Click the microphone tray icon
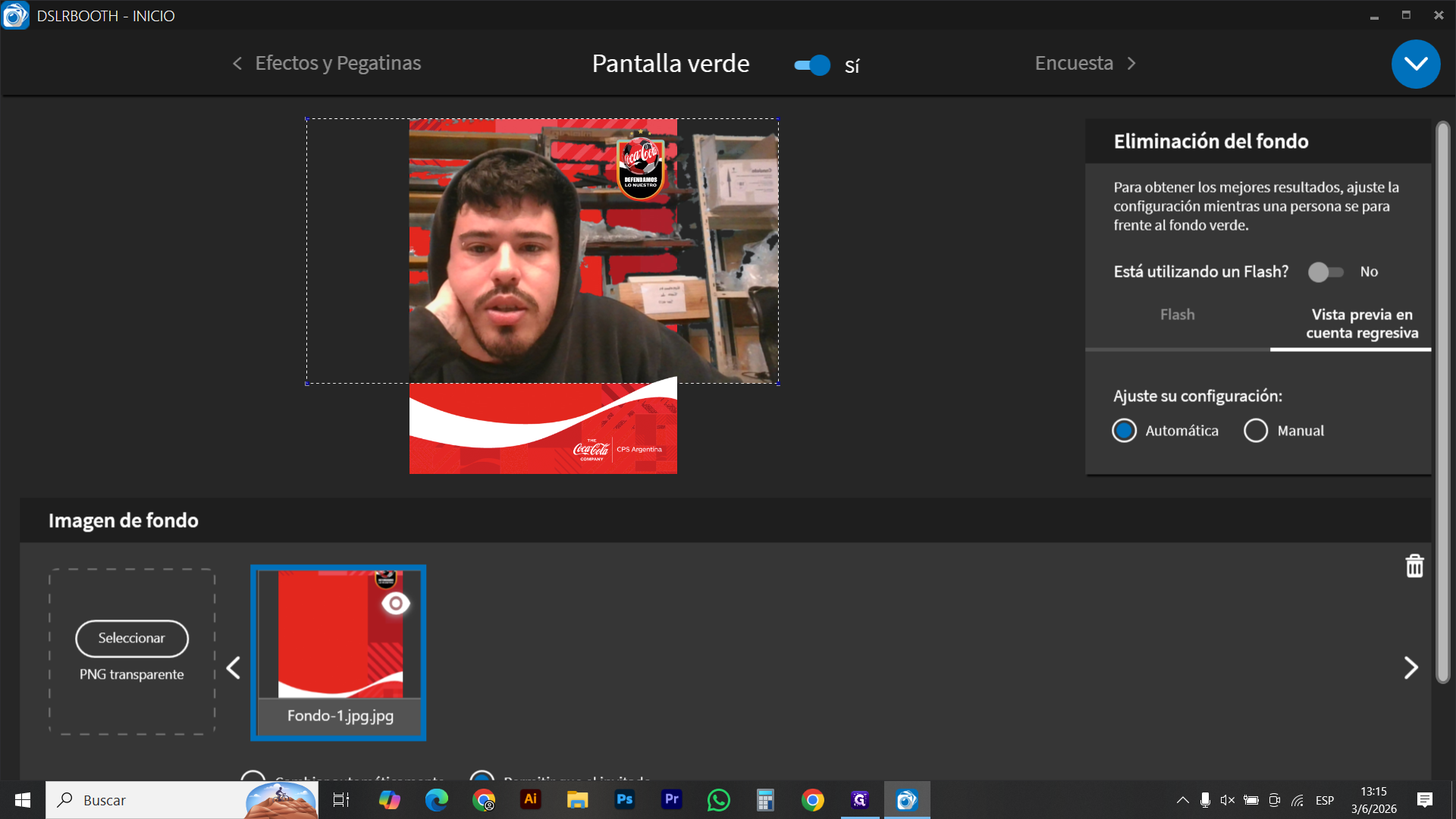1456x819 pixels. (1205, 800)
